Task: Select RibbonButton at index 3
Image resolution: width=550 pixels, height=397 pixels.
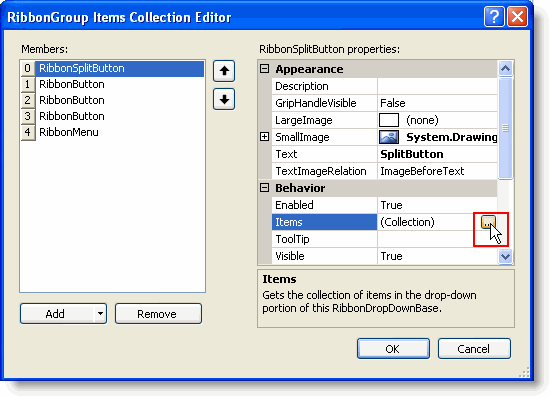Action: point(120,116)
